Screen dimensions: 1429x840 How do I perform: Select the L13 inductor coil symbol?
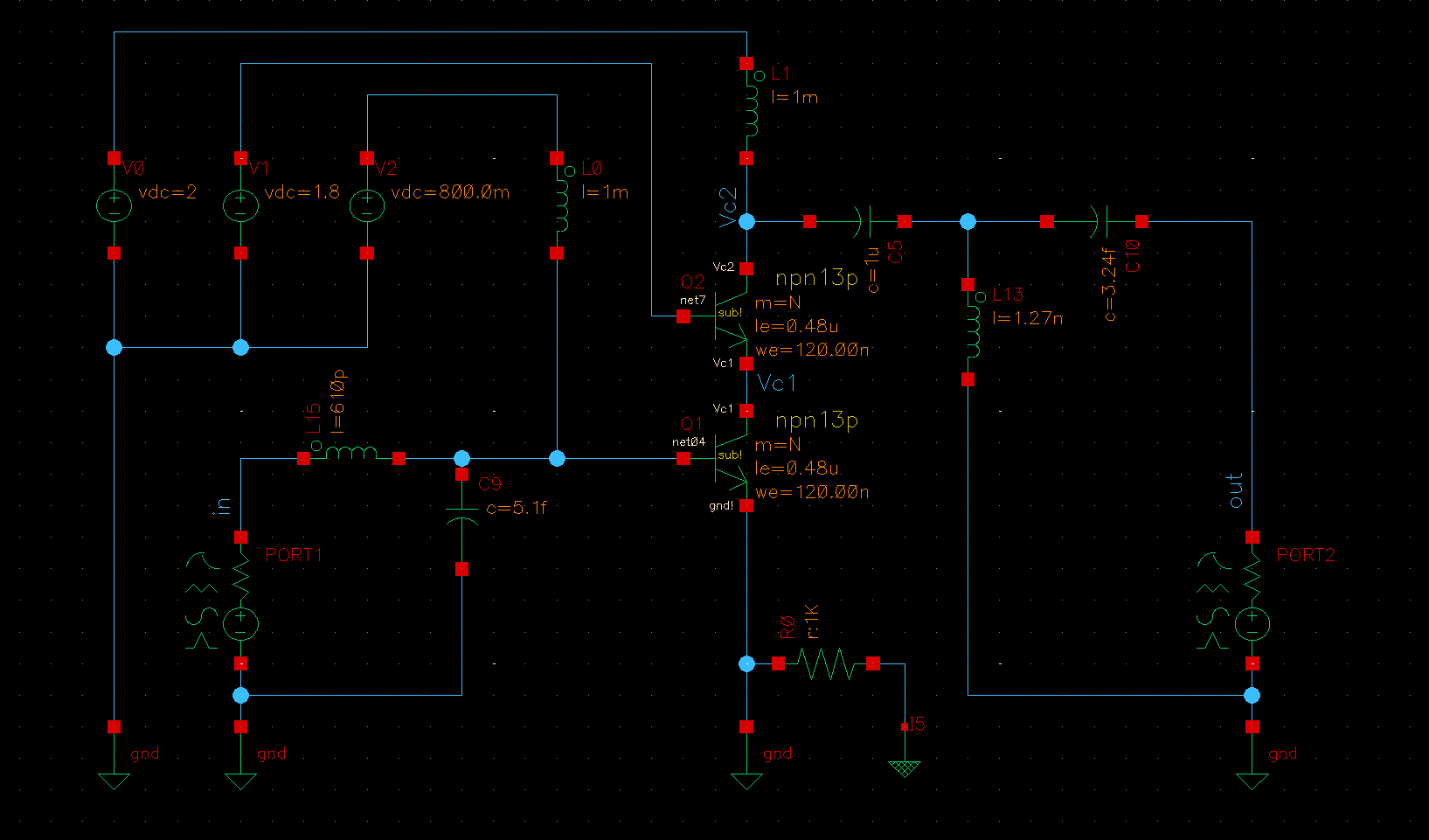pyautogui.click(x=973, y=331)
